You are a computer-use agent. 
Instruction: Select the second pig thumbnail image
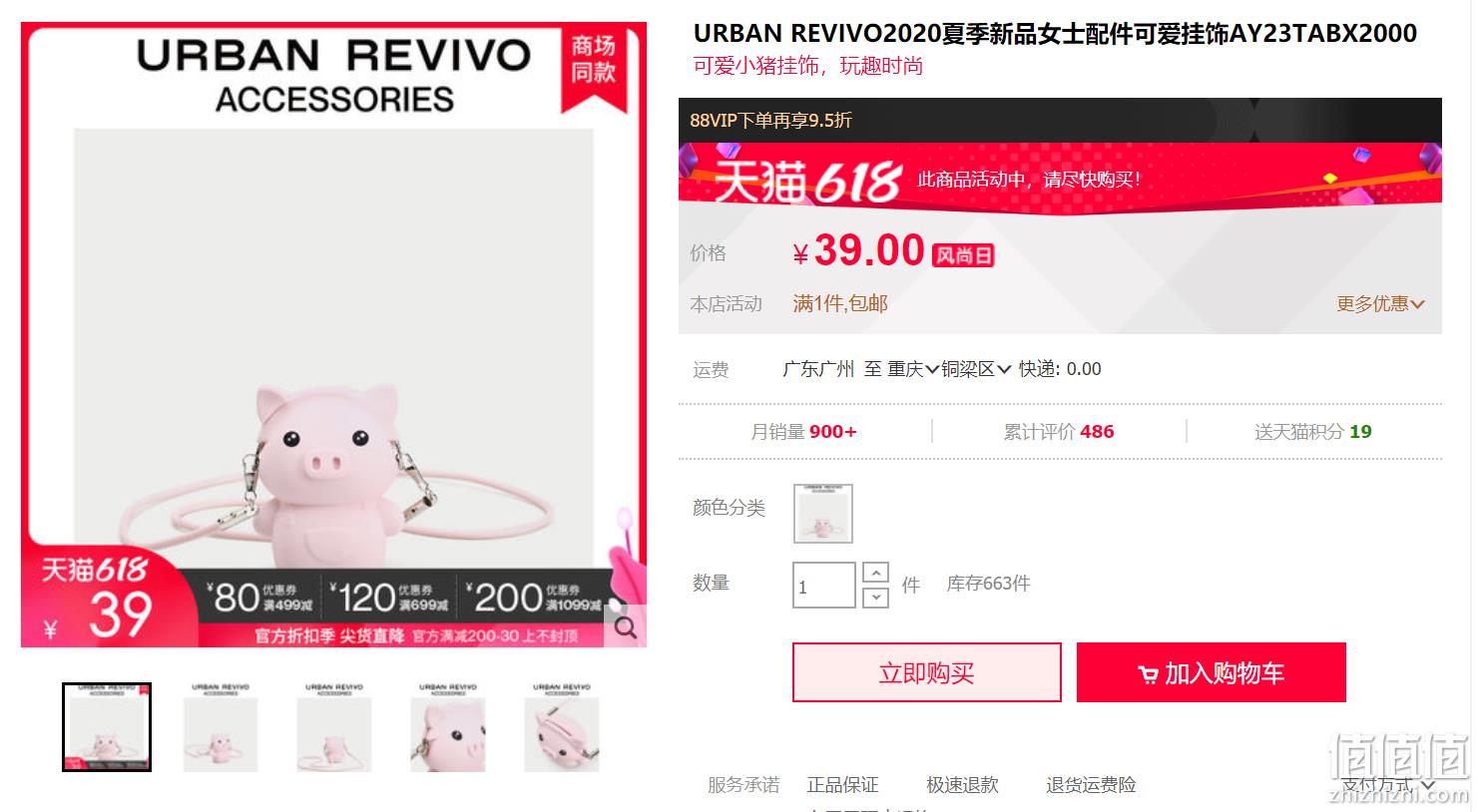click(221, 727)
